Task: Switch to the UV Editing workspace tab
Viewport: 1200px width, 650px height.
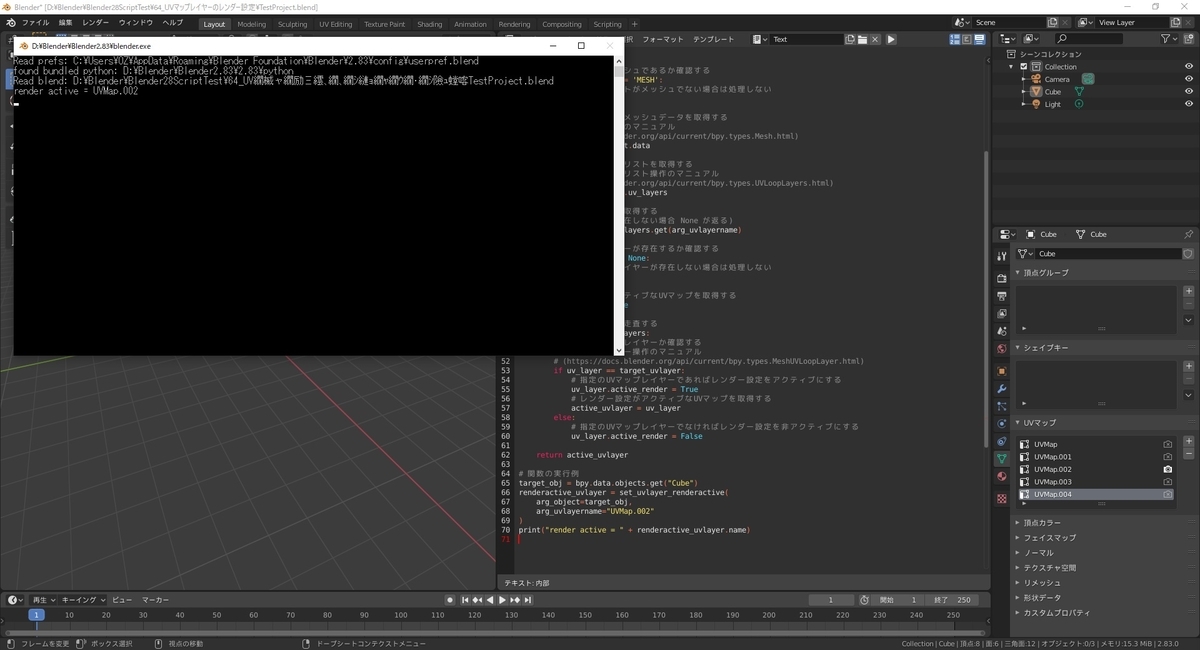Action: (x=336, y=24)
